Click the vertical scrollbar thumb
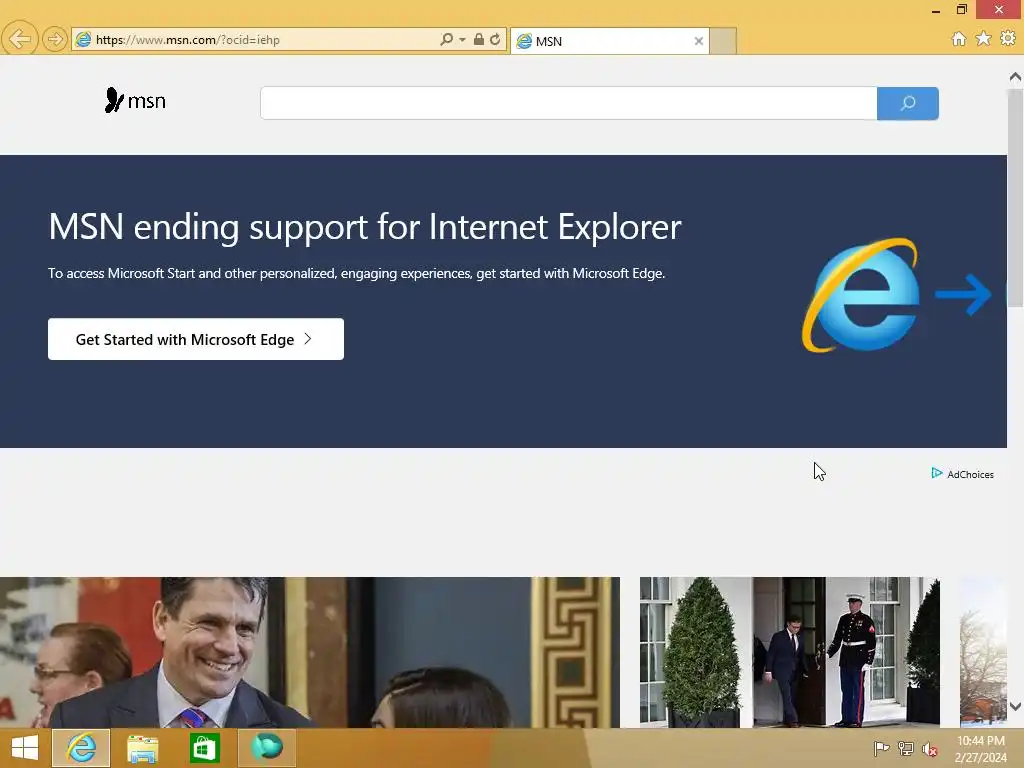 pos(1015,197)
